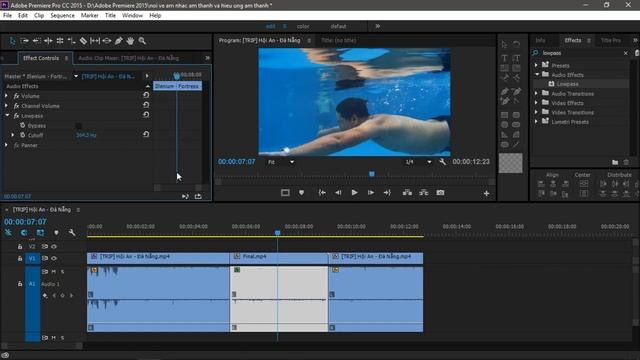Toggle Lowpass Bypass checkbox
The width and height of the screenshot is (640, 360).
coord(78,126)
